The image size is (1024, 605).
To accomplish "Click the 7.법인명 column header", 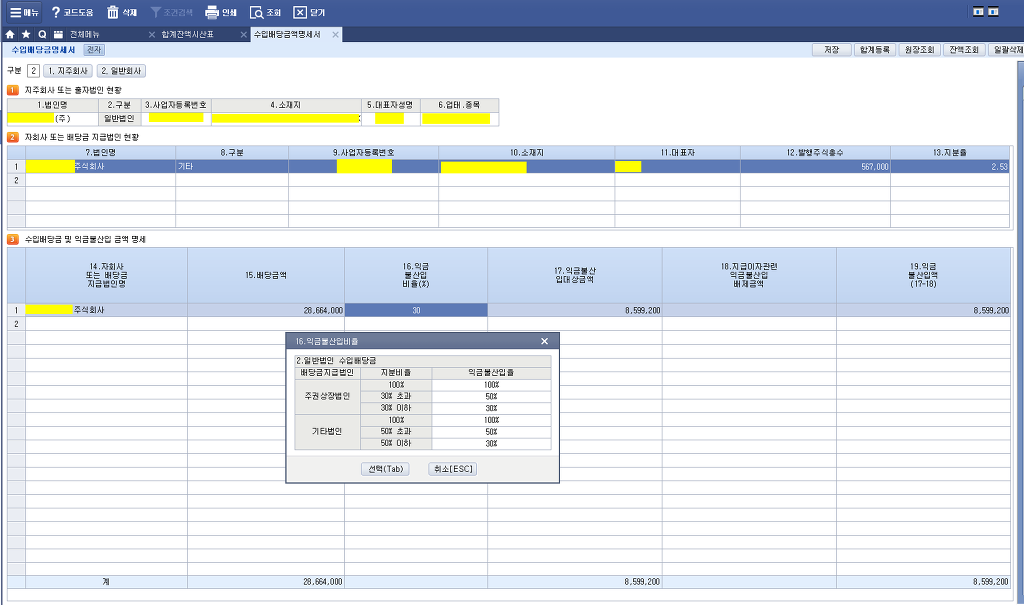I will [x=101, y=152].
